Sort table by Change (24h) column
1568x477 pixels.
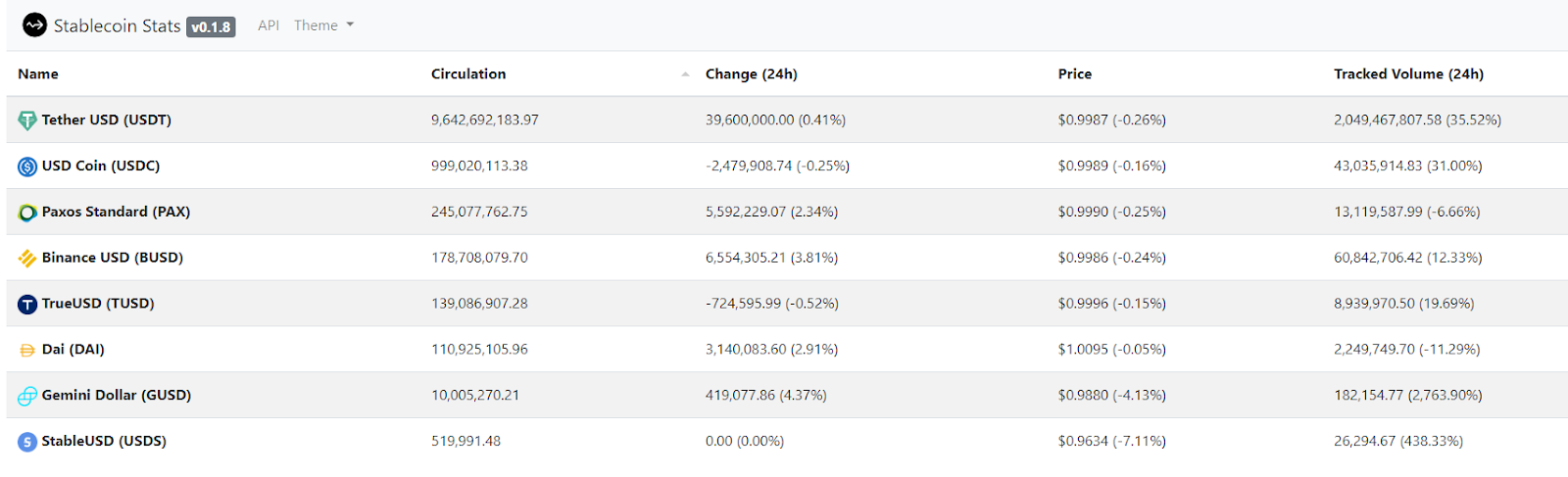(x=751, y=74)
